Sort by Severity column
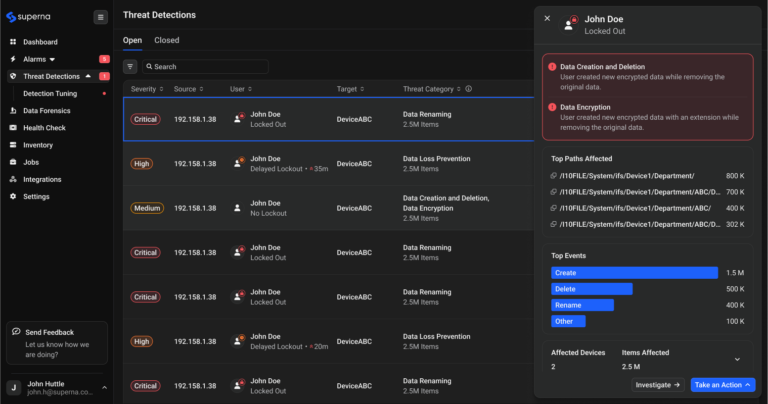 [x=147, y=89]
